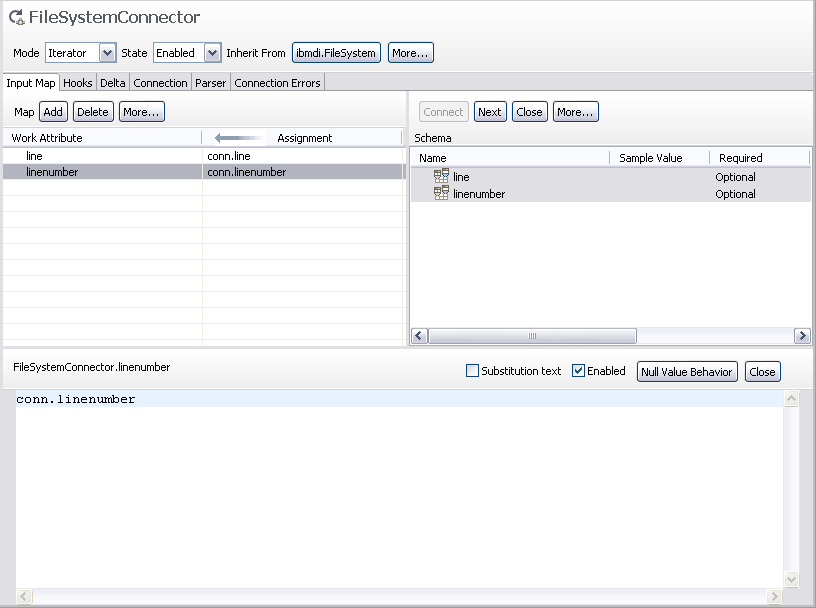Click the schema horizontal scrollbar thumb
816x608 pixels.
click(x=532, y=336)
